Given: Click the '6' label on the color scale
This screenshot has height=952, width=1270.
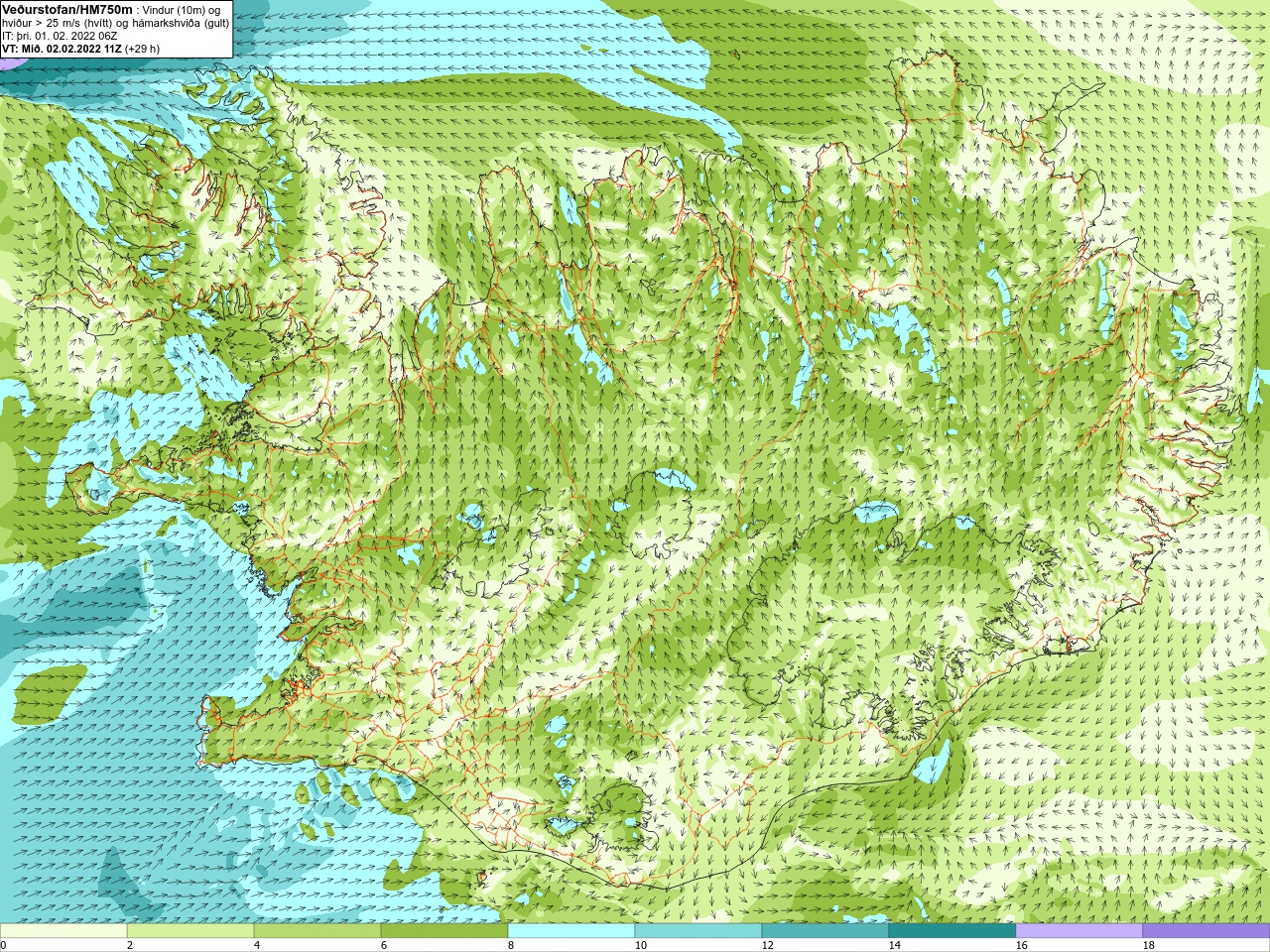Looking at the screenshot, I should coord(384,945).
